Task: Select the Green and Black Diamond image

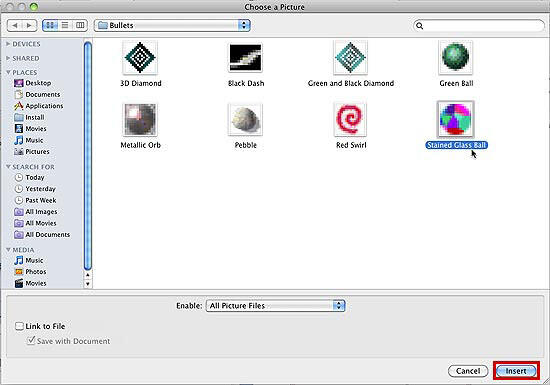Action: pos(350,58)
